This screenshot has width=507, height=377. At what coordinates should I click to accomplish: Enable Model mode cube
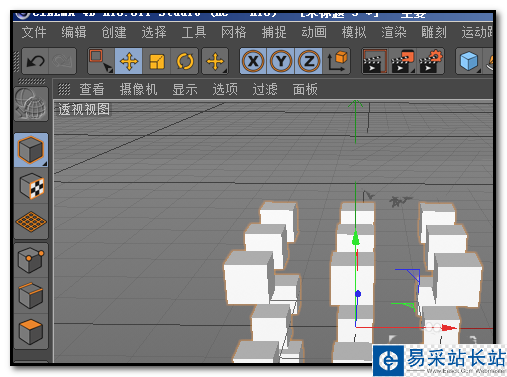tap(31, 150)
